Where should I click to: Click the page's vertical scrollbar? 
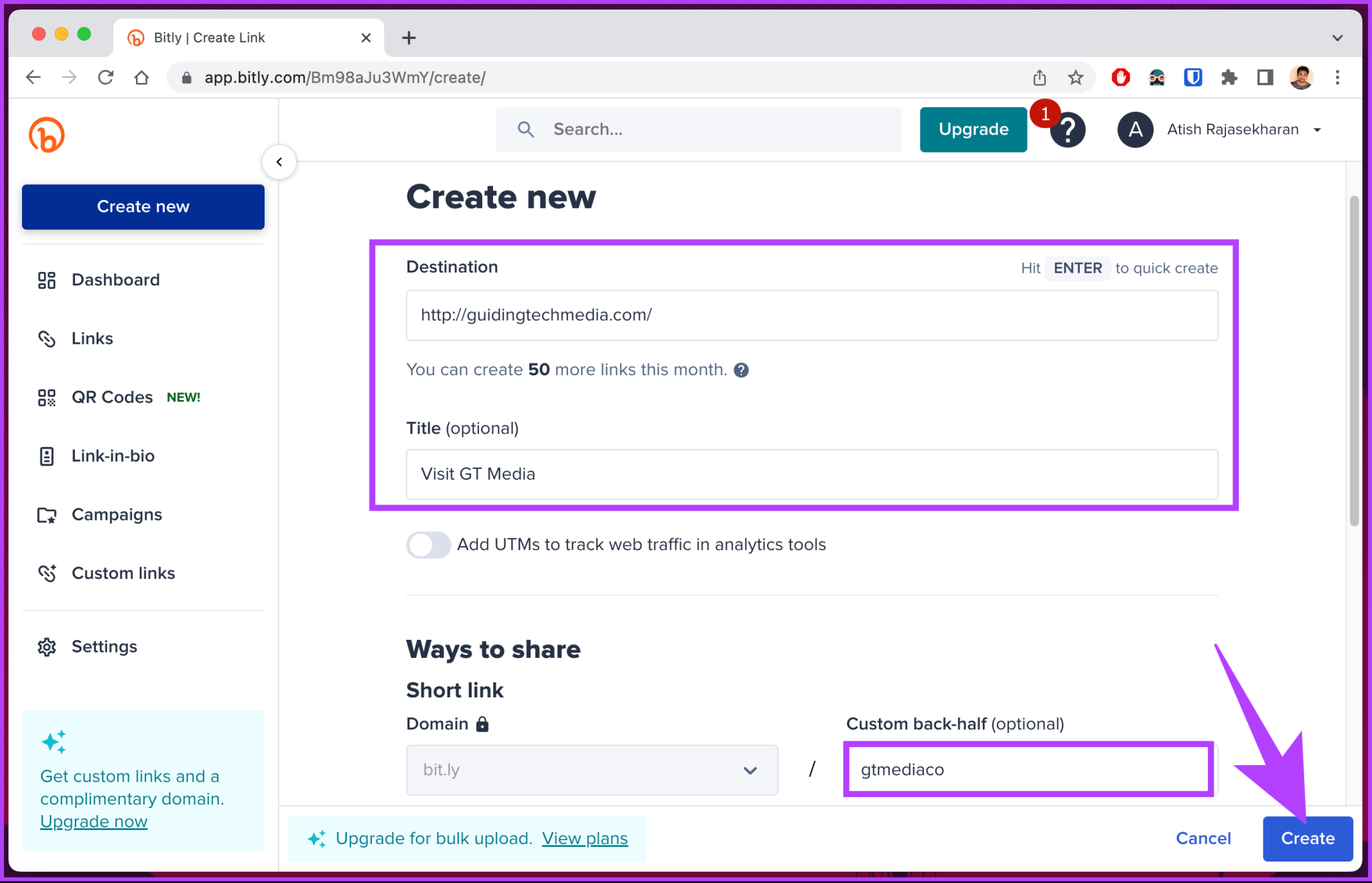point(1354,362)
